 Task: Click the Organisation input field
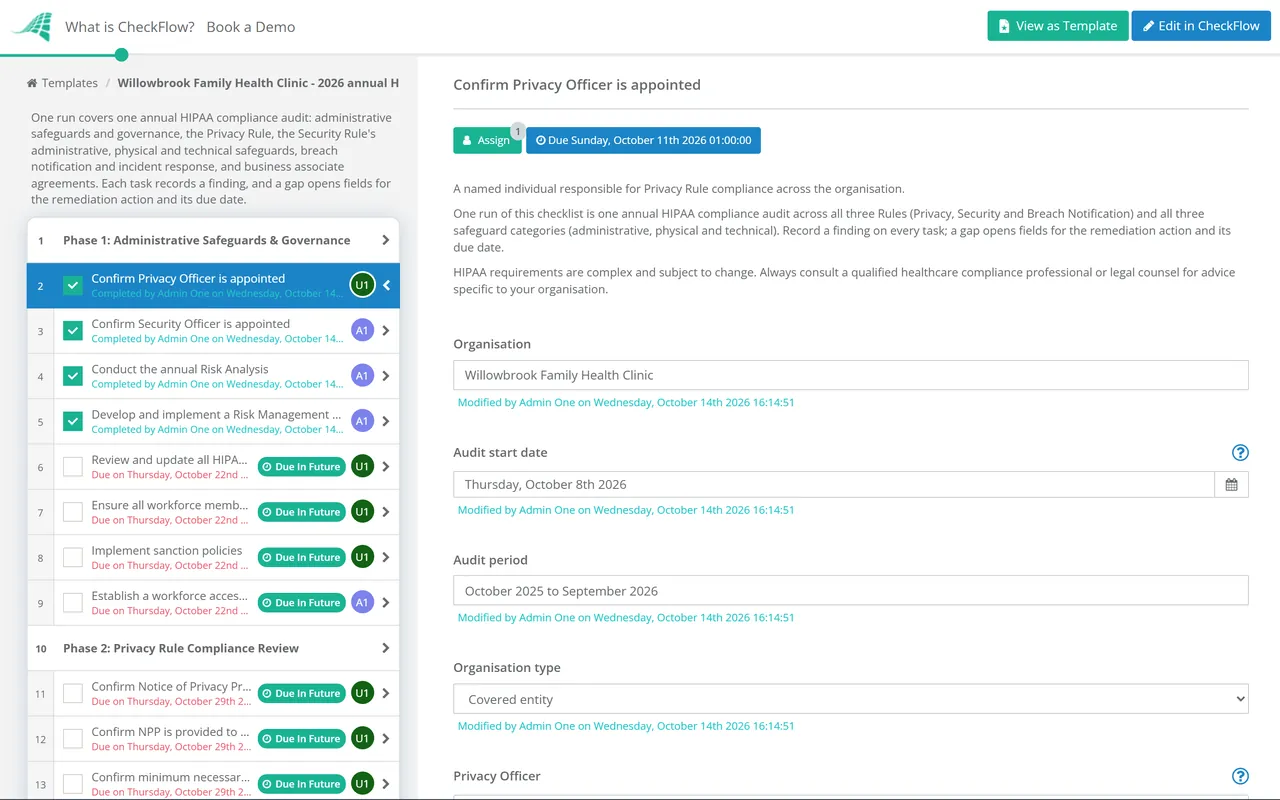pyautogui.click(x=851, y=375)
